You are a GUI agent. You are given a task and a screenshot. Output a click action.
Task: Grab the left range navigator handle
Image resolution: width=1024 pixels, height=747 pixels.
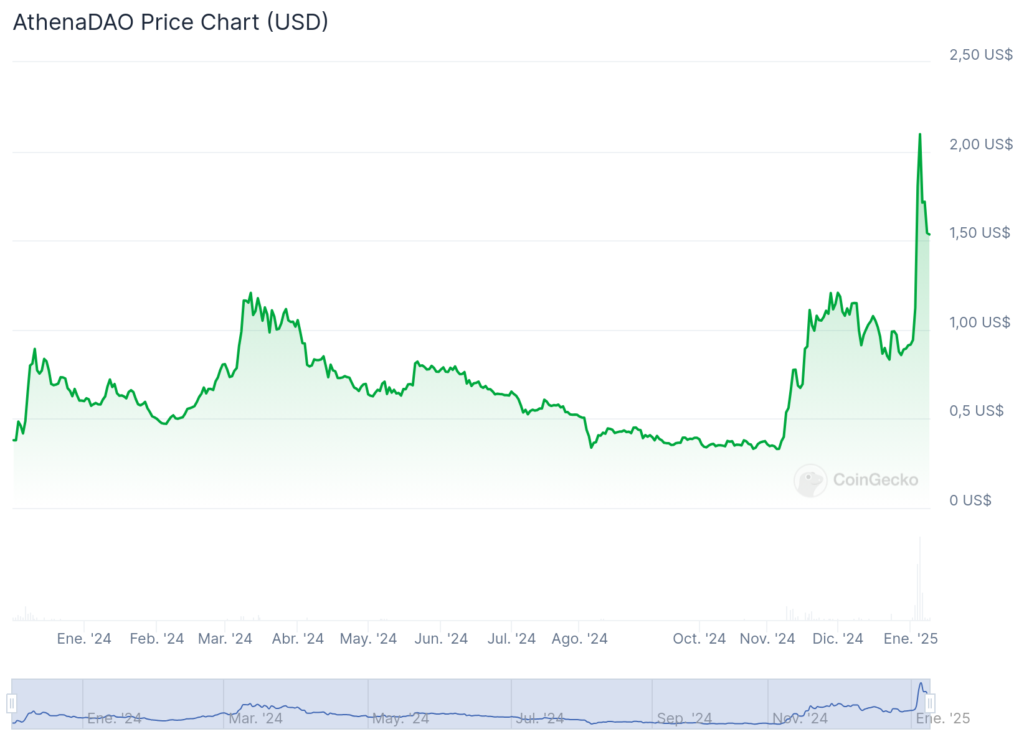tap(12, 703)
